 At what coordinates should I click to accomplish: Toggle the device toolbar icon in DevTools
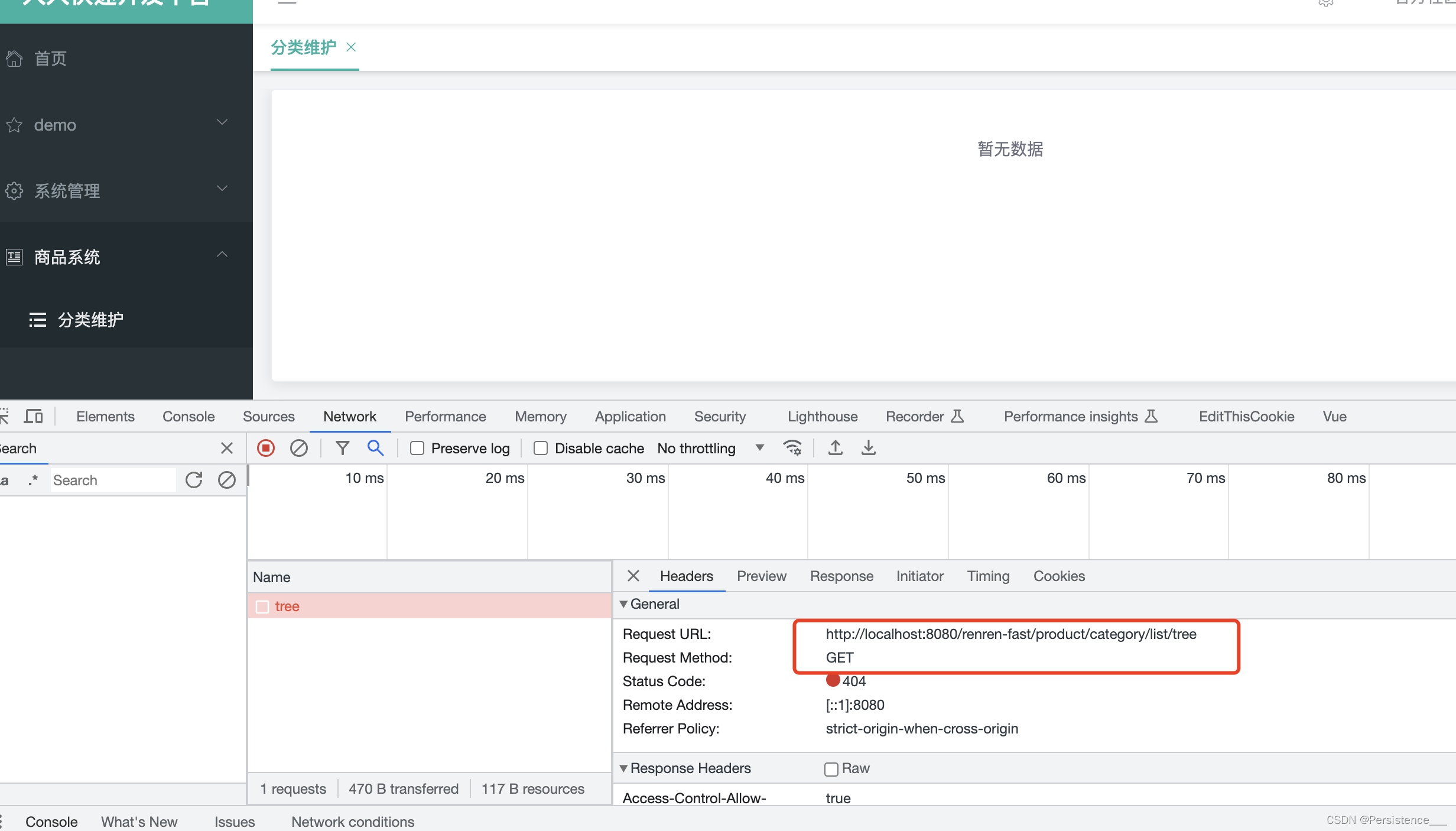click(x=34, y=416)
